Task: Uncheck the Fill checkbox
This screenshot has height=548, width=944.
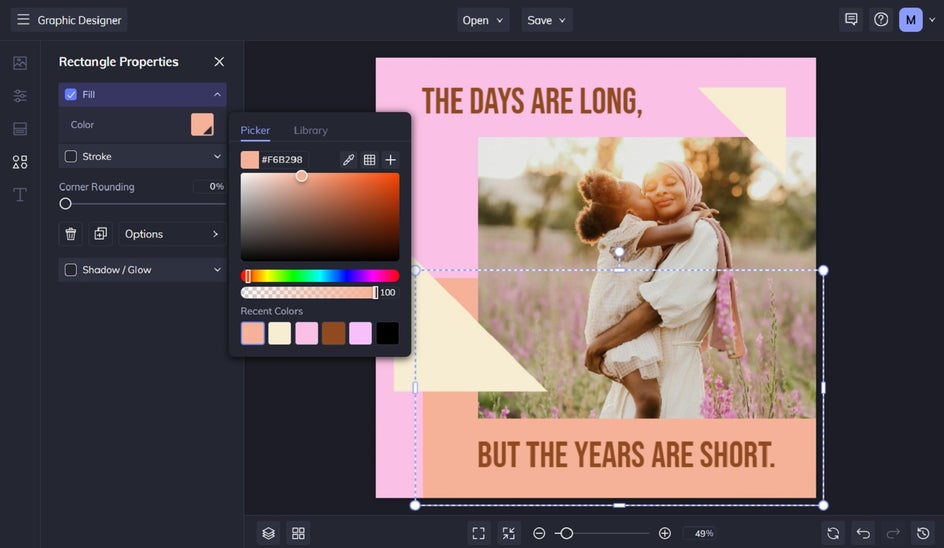Action: tap(71, 95)
